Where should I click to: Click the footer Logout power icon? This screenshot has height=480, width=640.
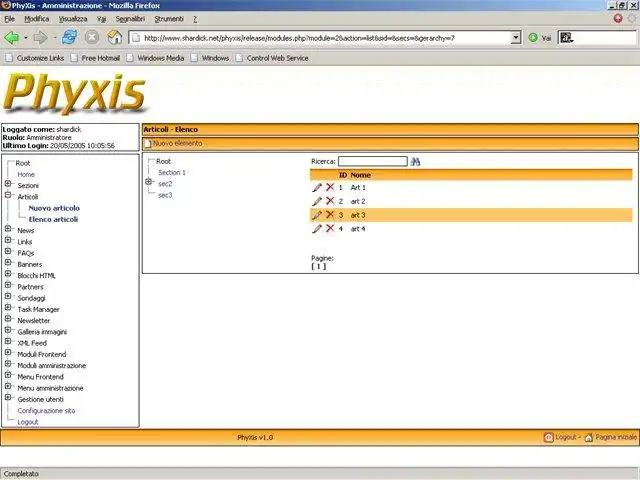coord(549,438)
